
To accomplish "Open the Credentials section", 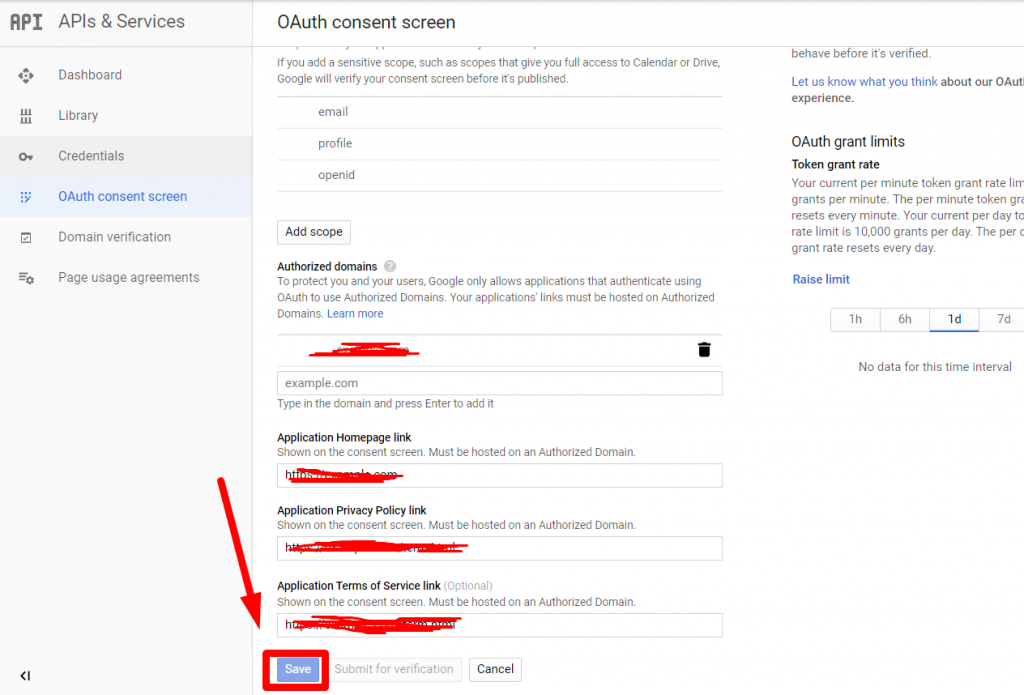I will click(126, 156).
